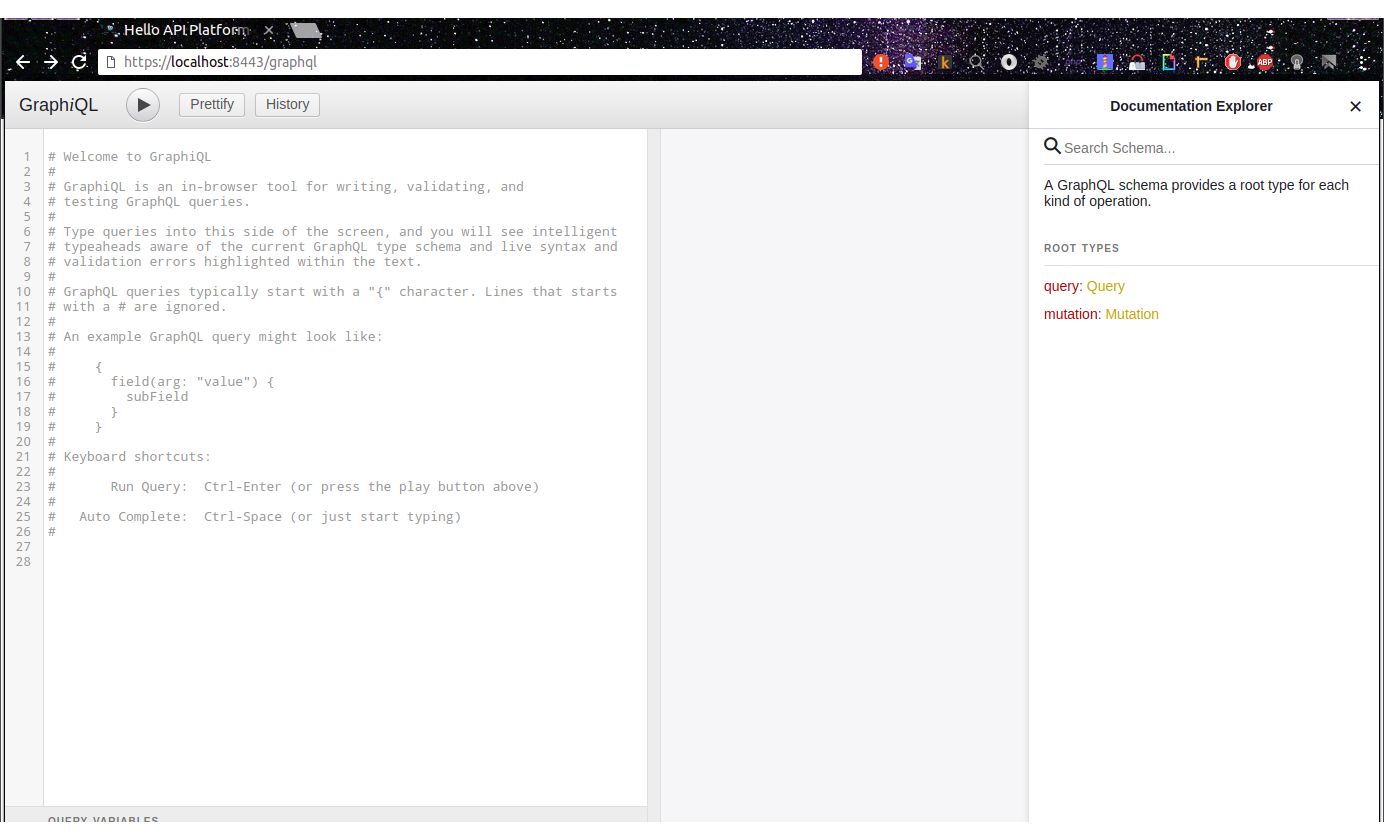Screen dimensions: 1384x840
Task: Click the Search Schema field
Action: click(x=1150, y=147)
